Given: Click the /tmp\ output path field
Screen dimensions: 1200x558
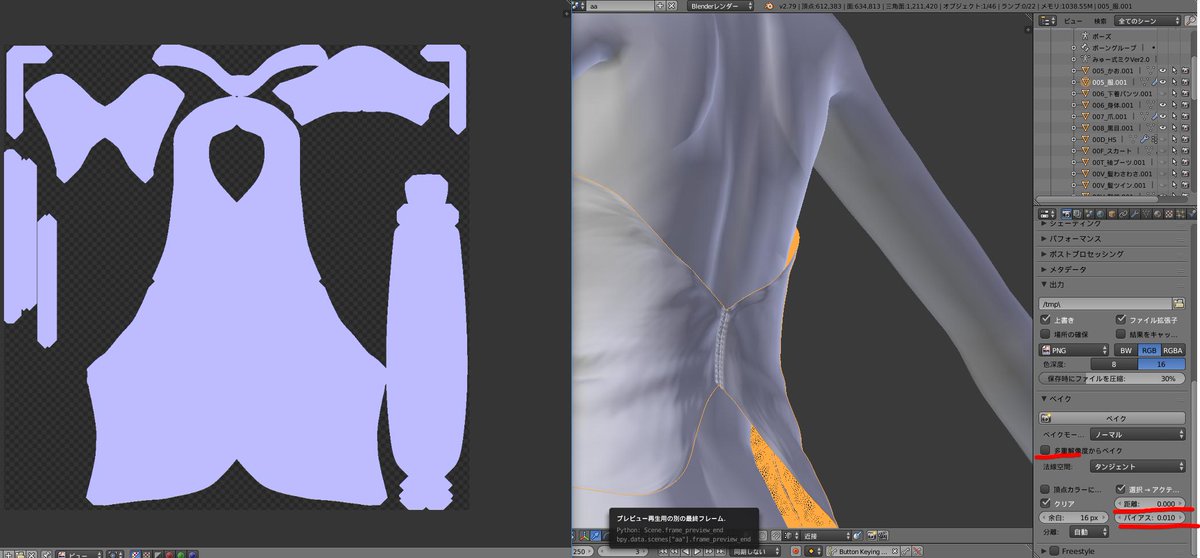Looking at the screenshot, I should click(1105, 303).
